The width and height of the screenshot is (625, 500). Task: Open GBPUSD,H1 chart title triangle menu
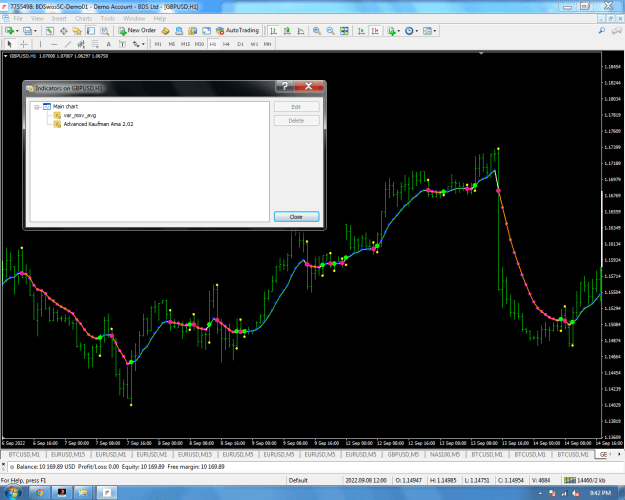coord(6,56)
